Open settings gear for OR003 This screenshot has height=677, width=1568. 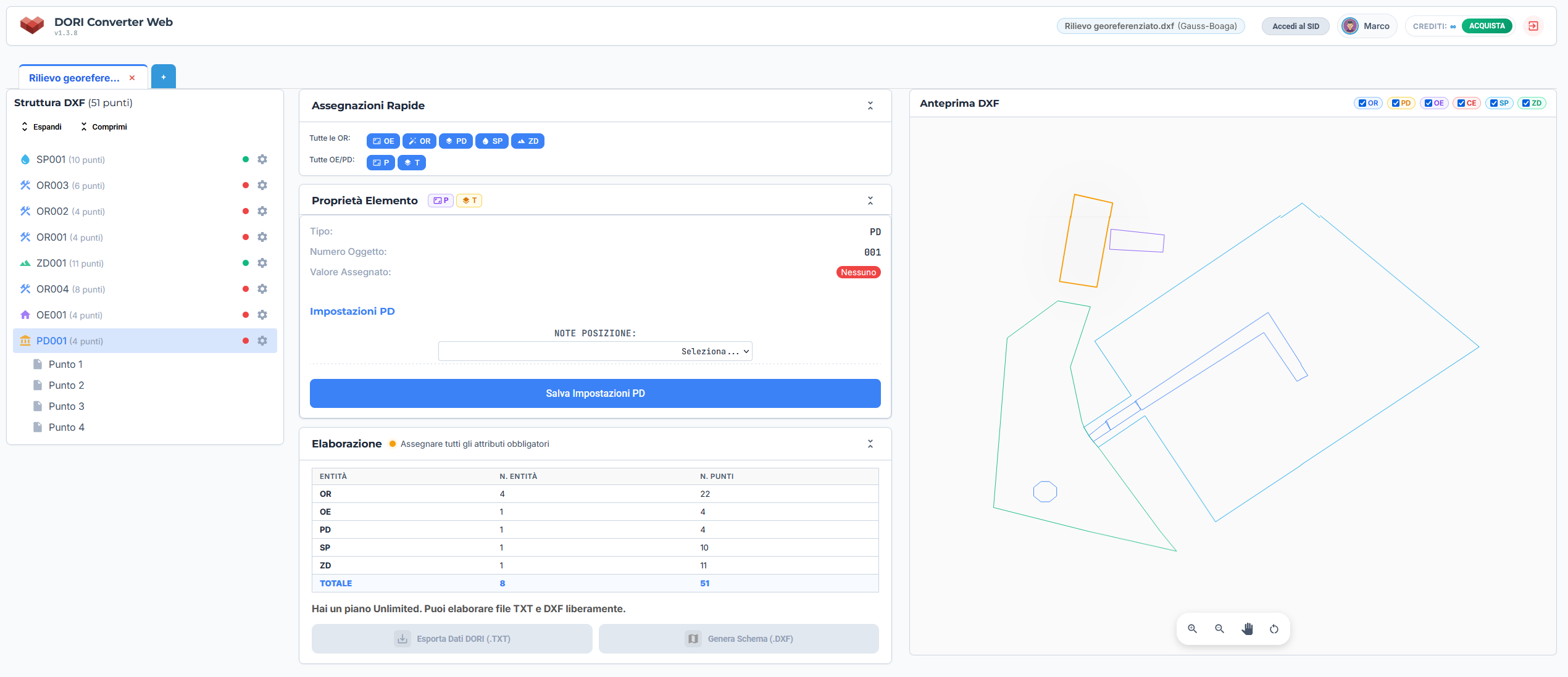[262, 185]
